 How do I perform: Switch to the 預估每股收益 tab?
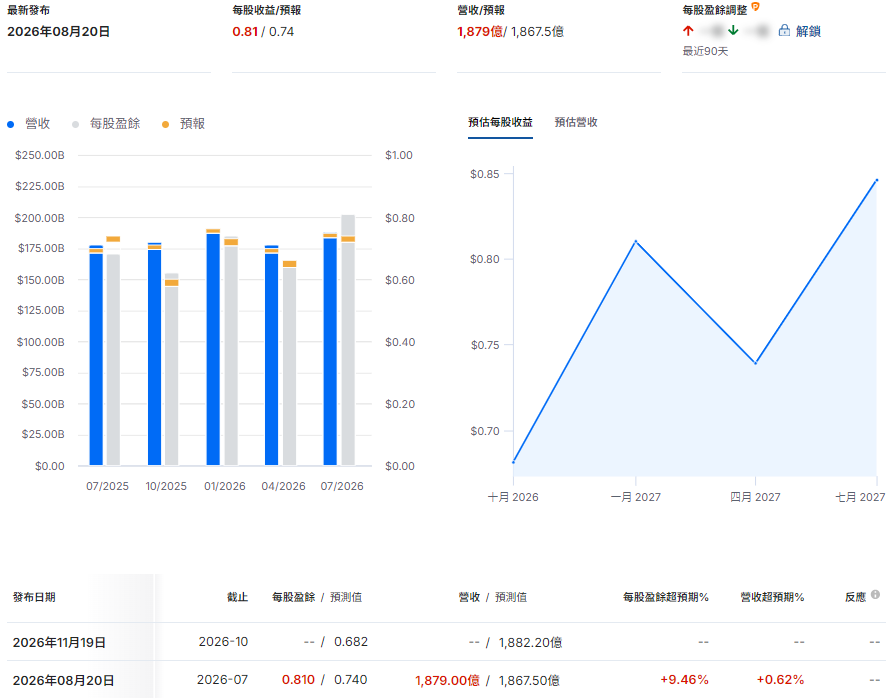(500, 122)
